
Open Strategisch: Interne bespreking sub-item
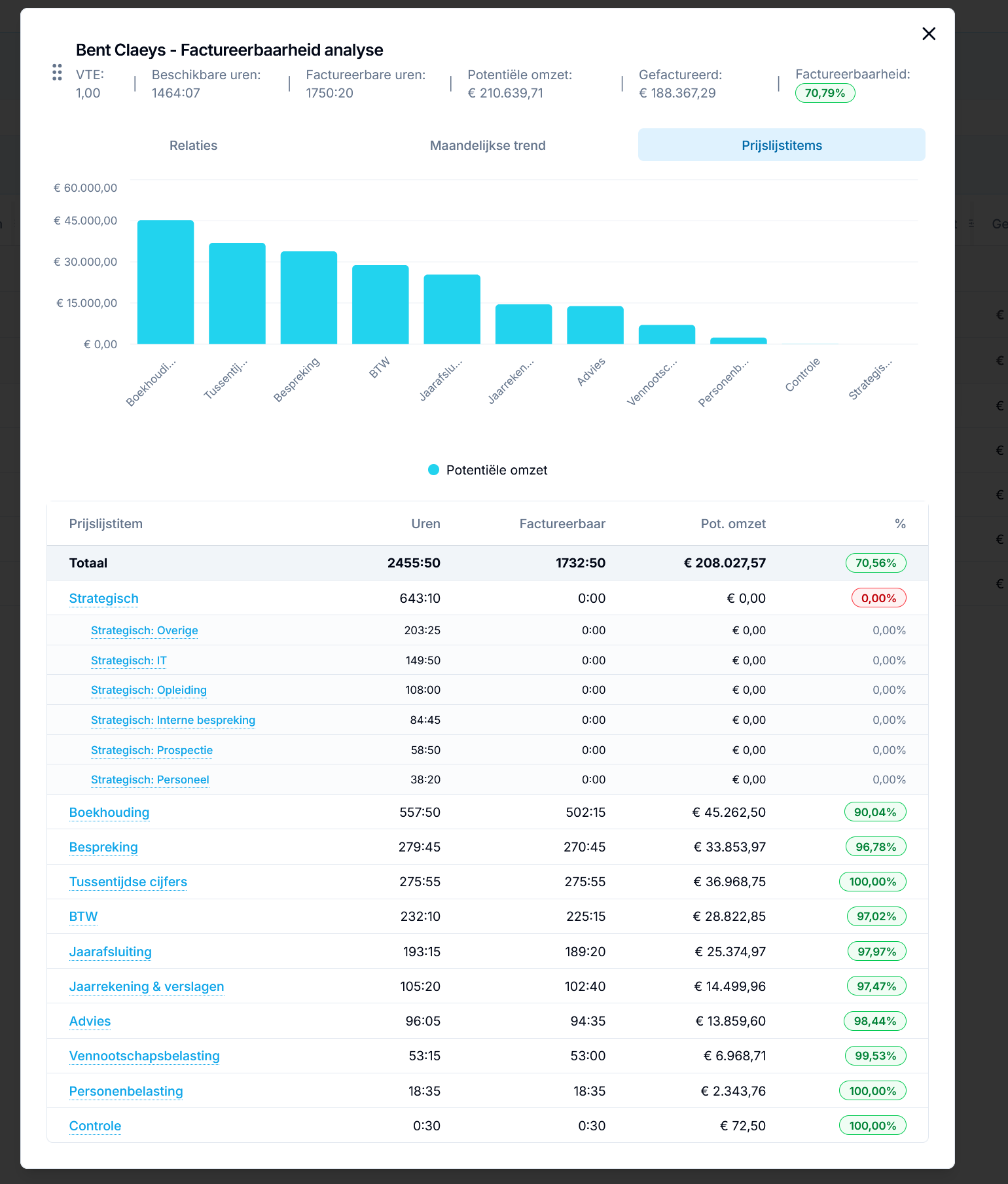[x=173, y=720]
